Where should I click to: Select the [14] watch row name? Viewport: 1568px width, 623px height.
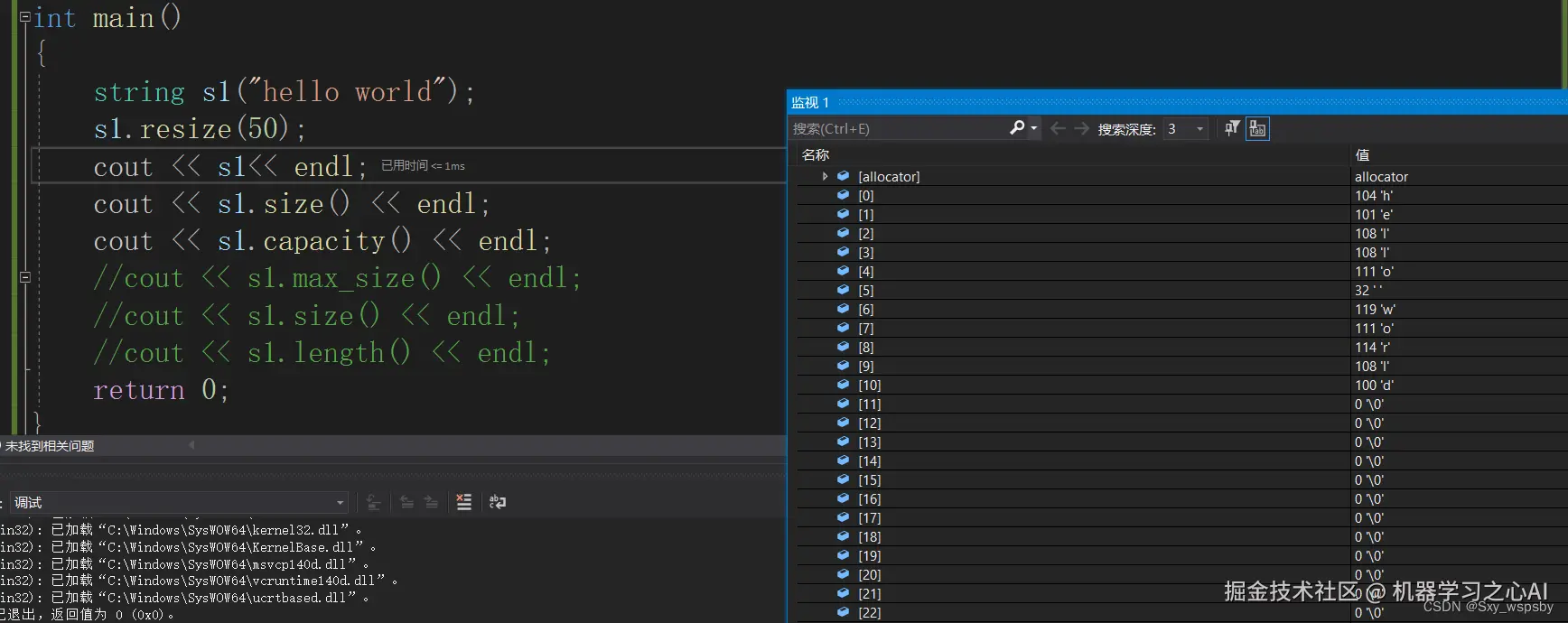click(x=869, y=460)
